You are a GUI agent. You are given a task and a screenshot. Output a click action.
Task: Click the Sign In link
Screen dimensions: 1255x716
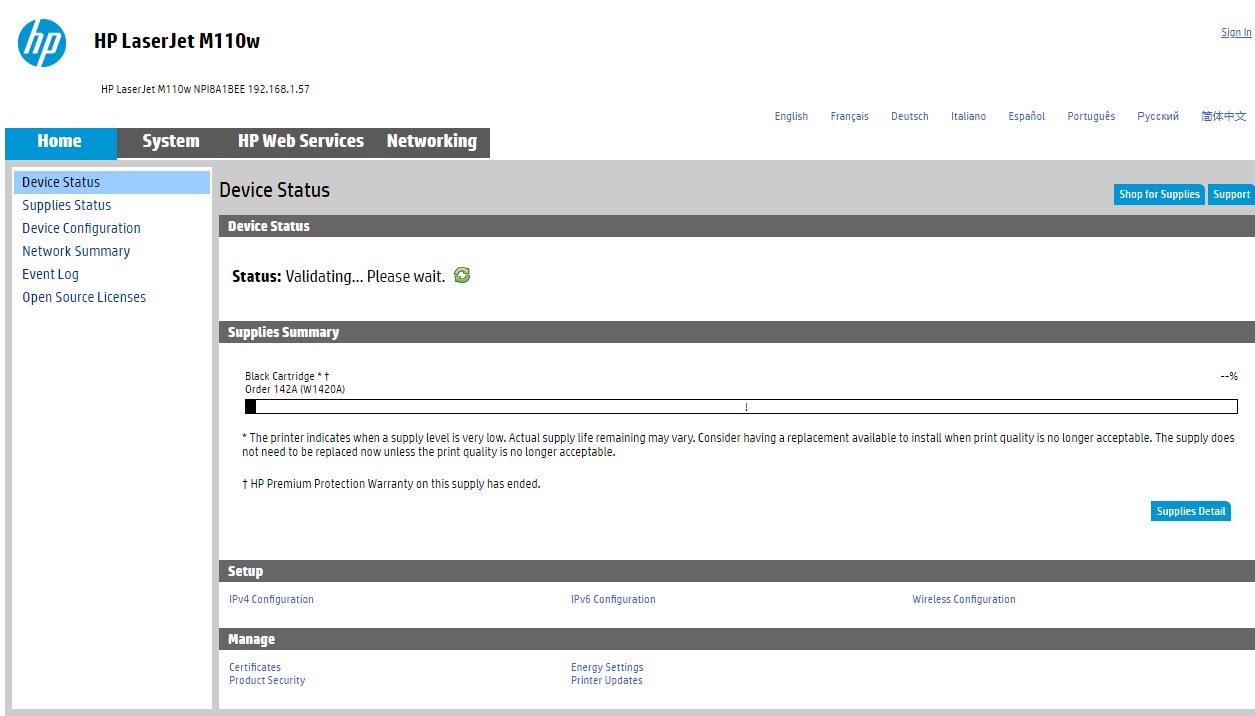pos(1236,33)
